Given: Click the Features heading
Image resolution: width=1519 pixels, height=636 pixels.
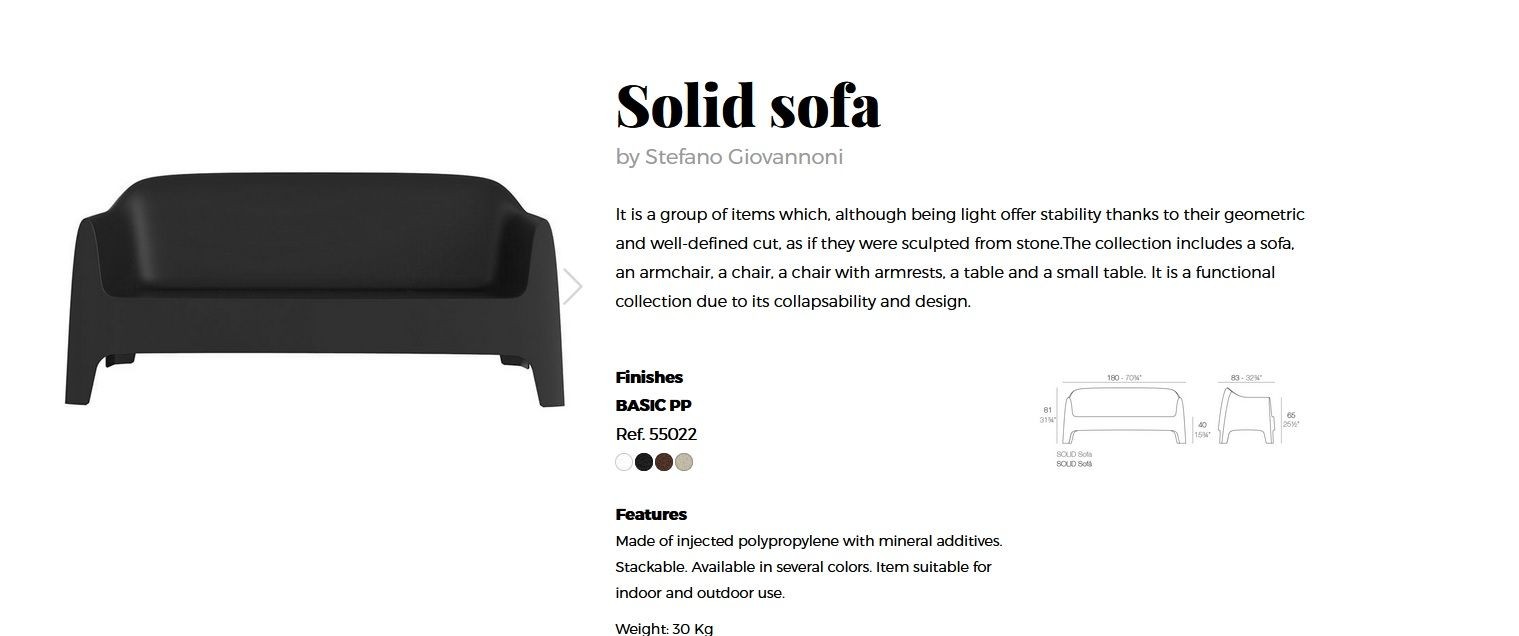Looking at the screenshot, I should point(651,514).
